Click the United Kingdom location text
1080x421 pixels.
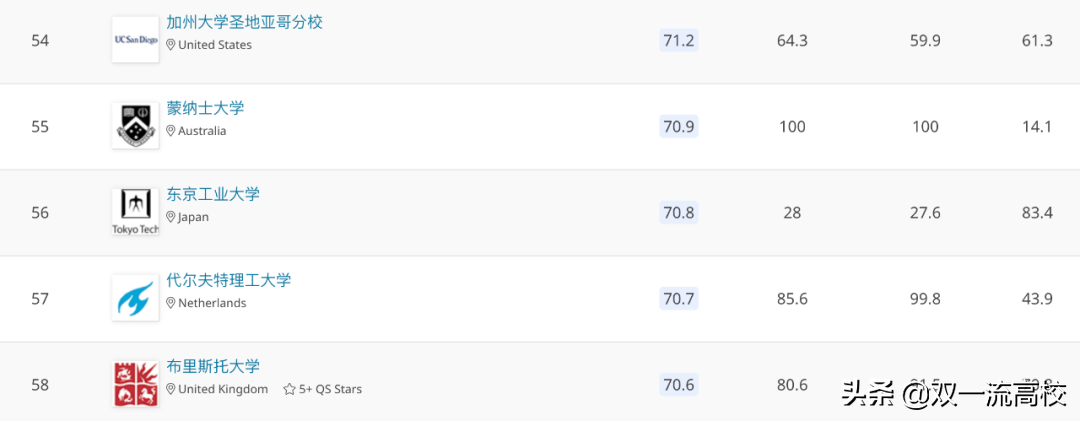point(223,389)
